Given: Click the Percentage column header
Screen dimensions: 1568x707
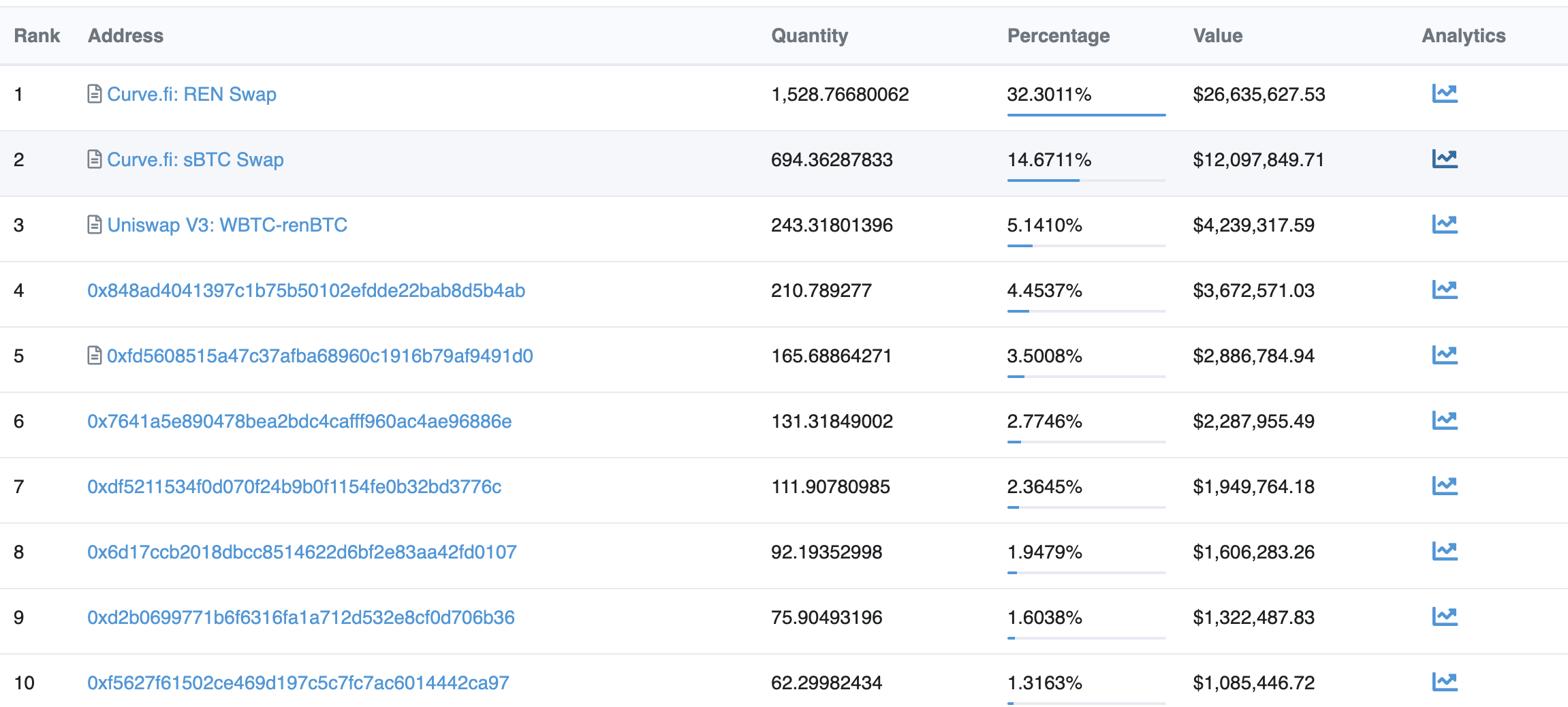Looking at the screenshot, I should [x=1058, y=35].
